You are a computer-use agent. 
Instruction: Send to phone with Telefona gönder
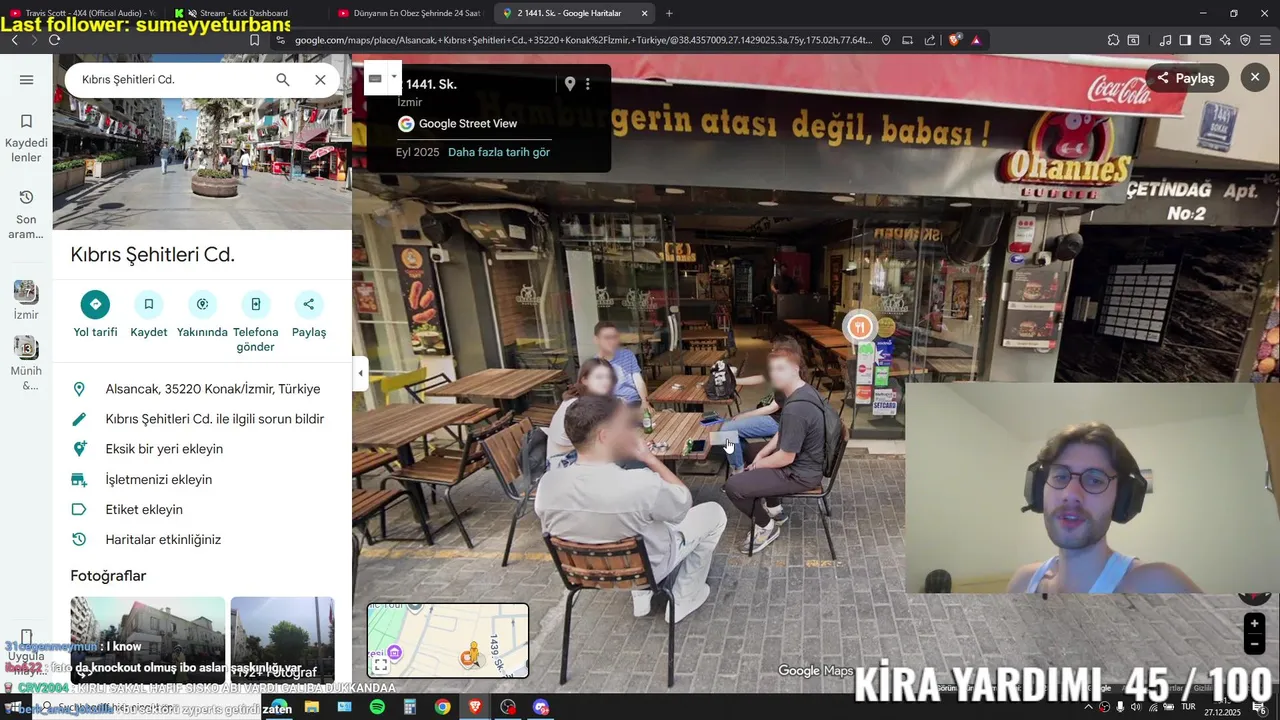[255, 322]
